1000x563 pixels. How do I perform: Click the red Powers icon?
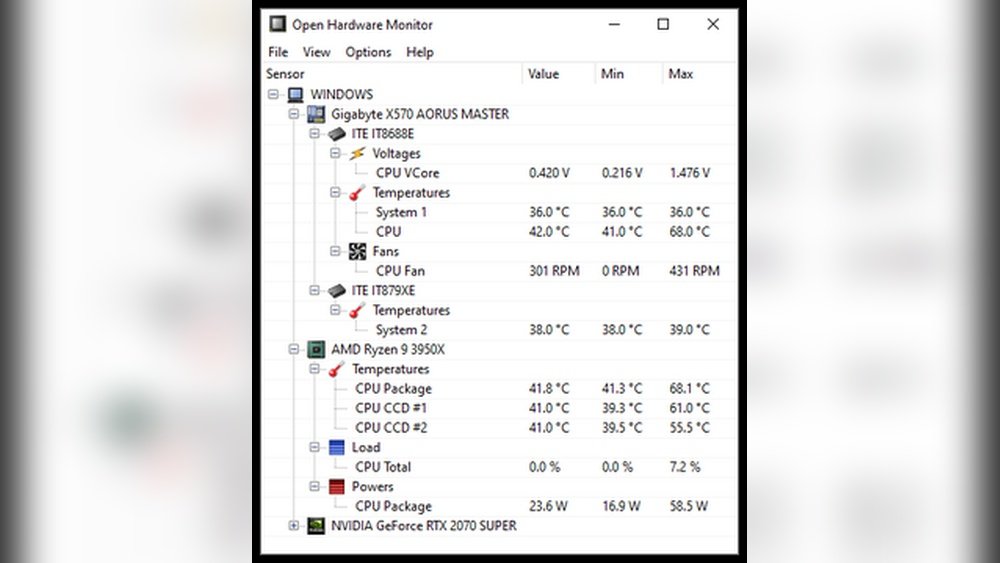coord(336,486)
